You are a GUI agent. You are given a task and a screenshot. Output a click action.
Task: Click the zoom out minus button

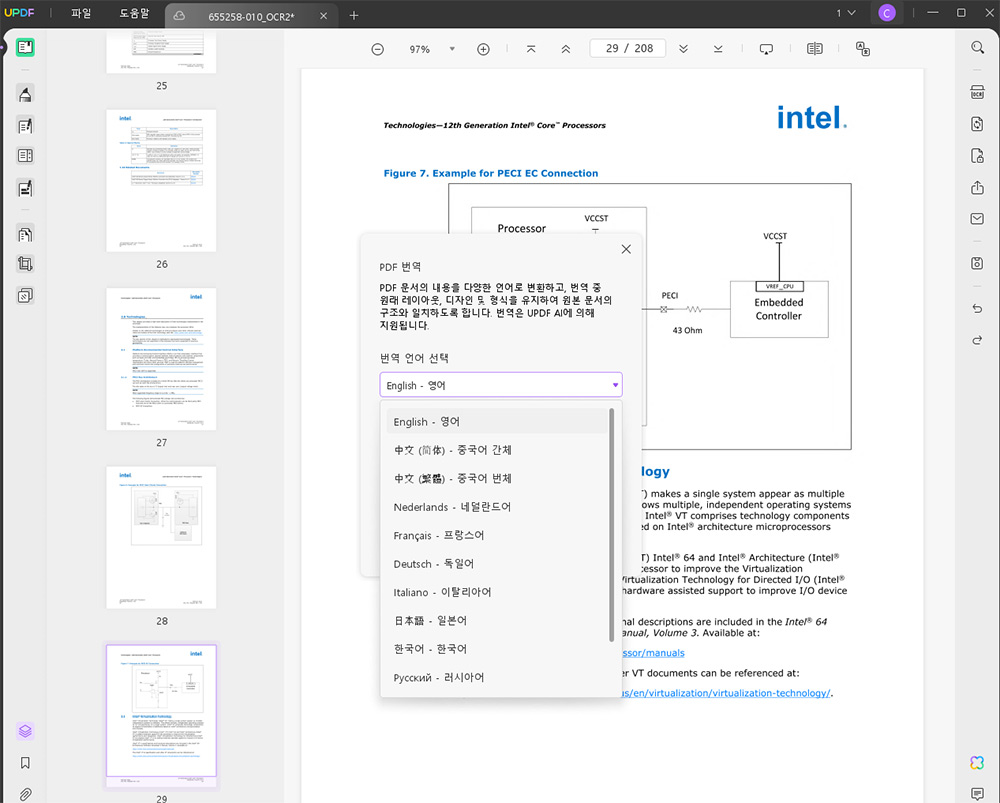(x=378, y=49)
